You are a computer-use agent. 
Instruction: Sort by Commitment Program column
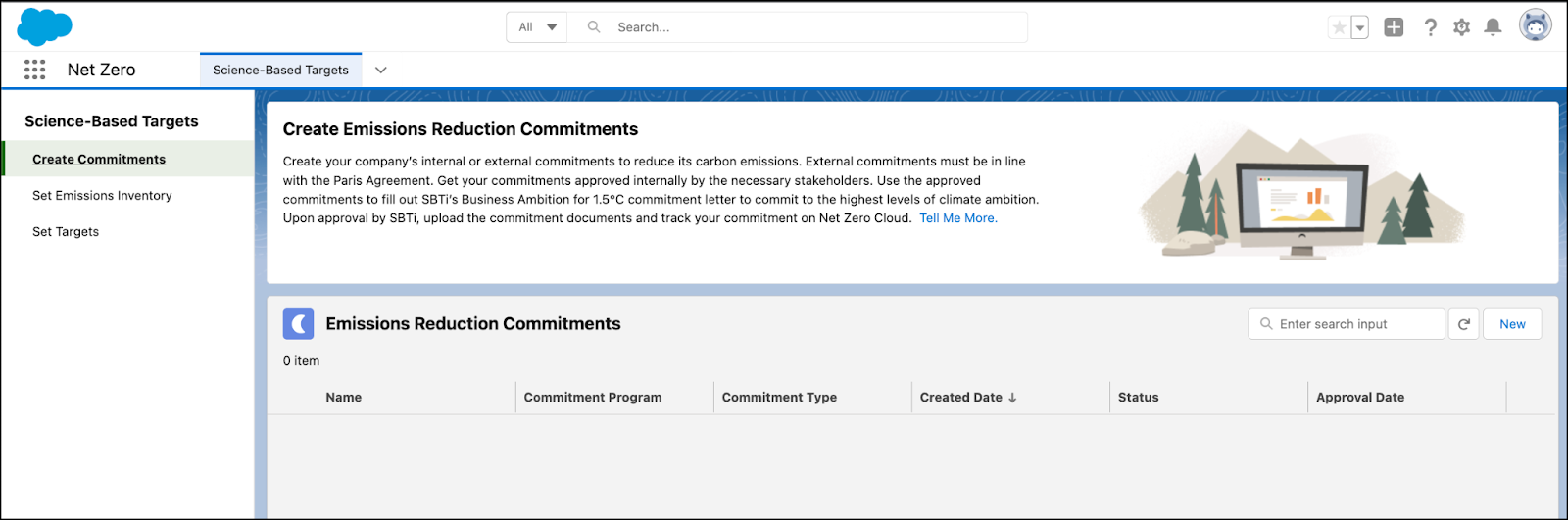pos(593,397)
